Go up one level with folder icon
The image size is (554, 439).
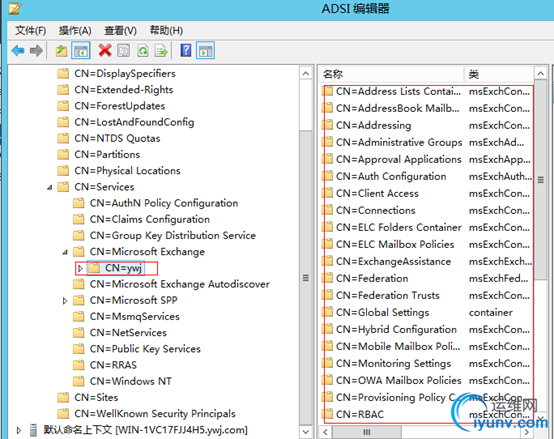click(x=61, y=51)
